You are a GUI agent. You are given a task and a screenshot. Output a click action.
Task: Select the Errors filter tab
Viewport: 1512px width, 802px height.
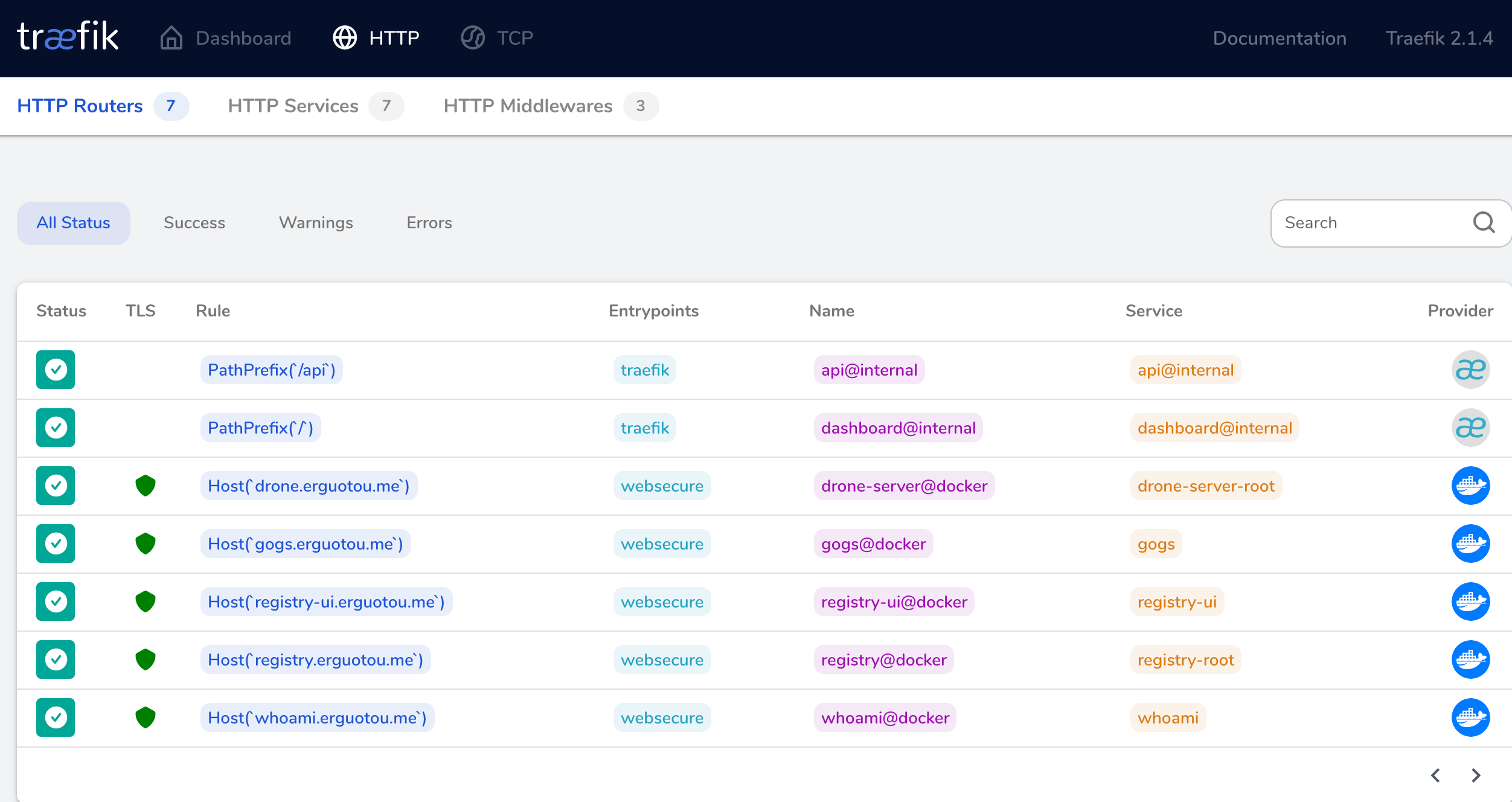pos(429,223)
